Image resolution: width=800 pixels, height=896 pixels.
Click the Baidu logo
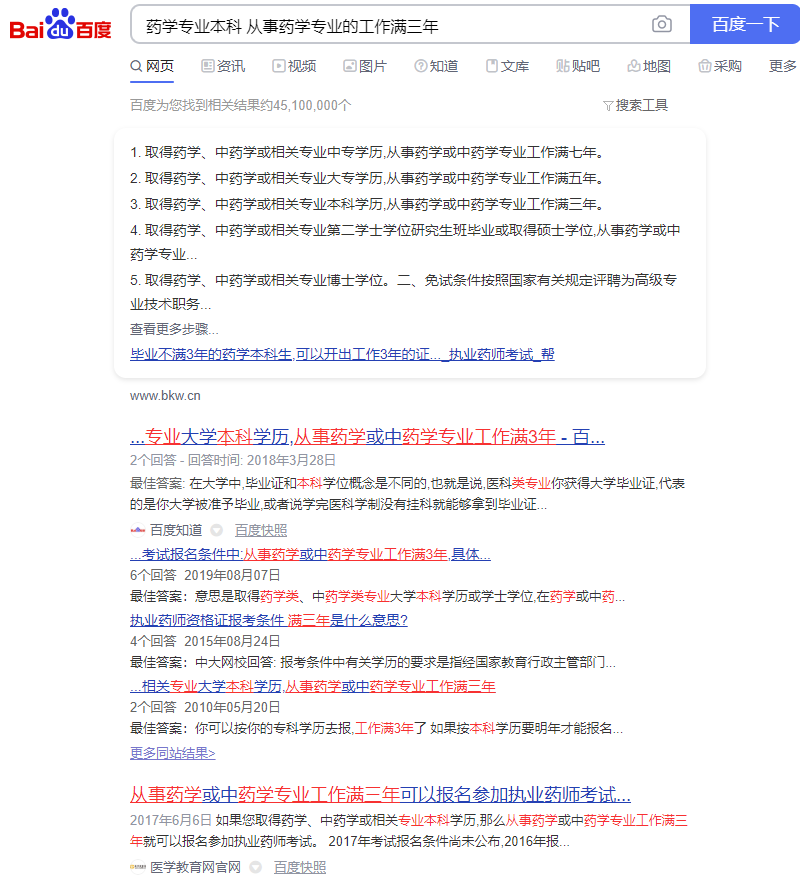(61, 24)
